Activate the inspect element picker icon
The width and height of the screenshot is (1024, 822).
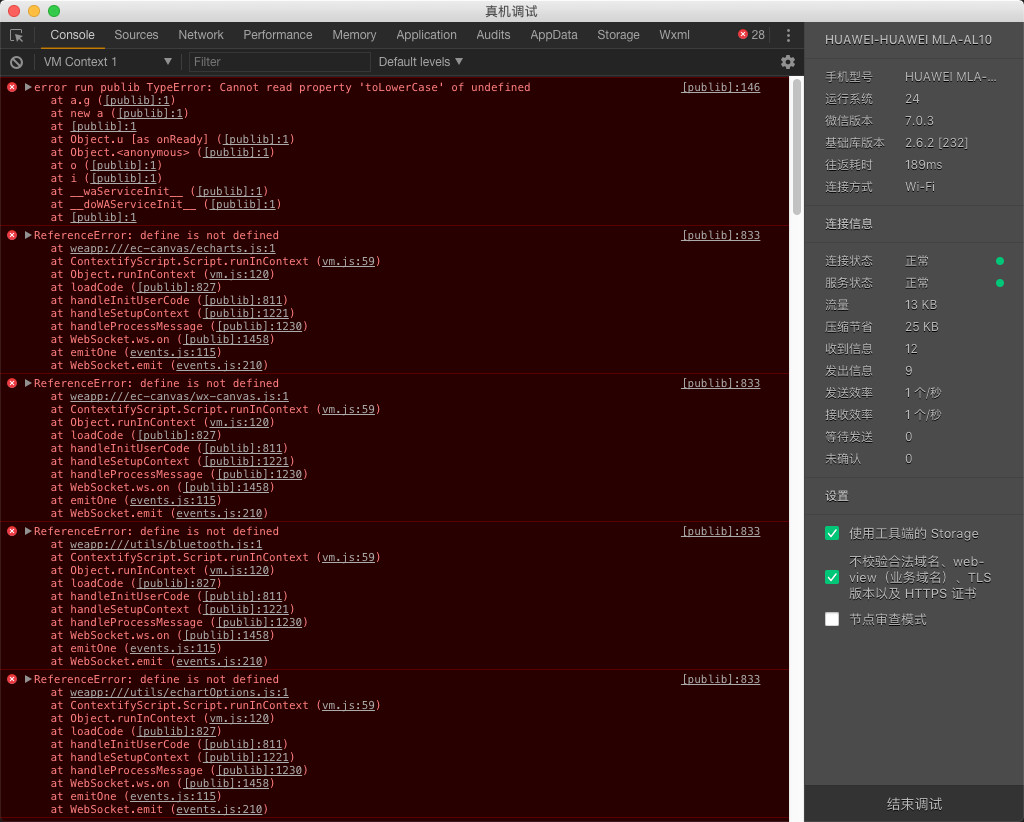pos(16,35)
